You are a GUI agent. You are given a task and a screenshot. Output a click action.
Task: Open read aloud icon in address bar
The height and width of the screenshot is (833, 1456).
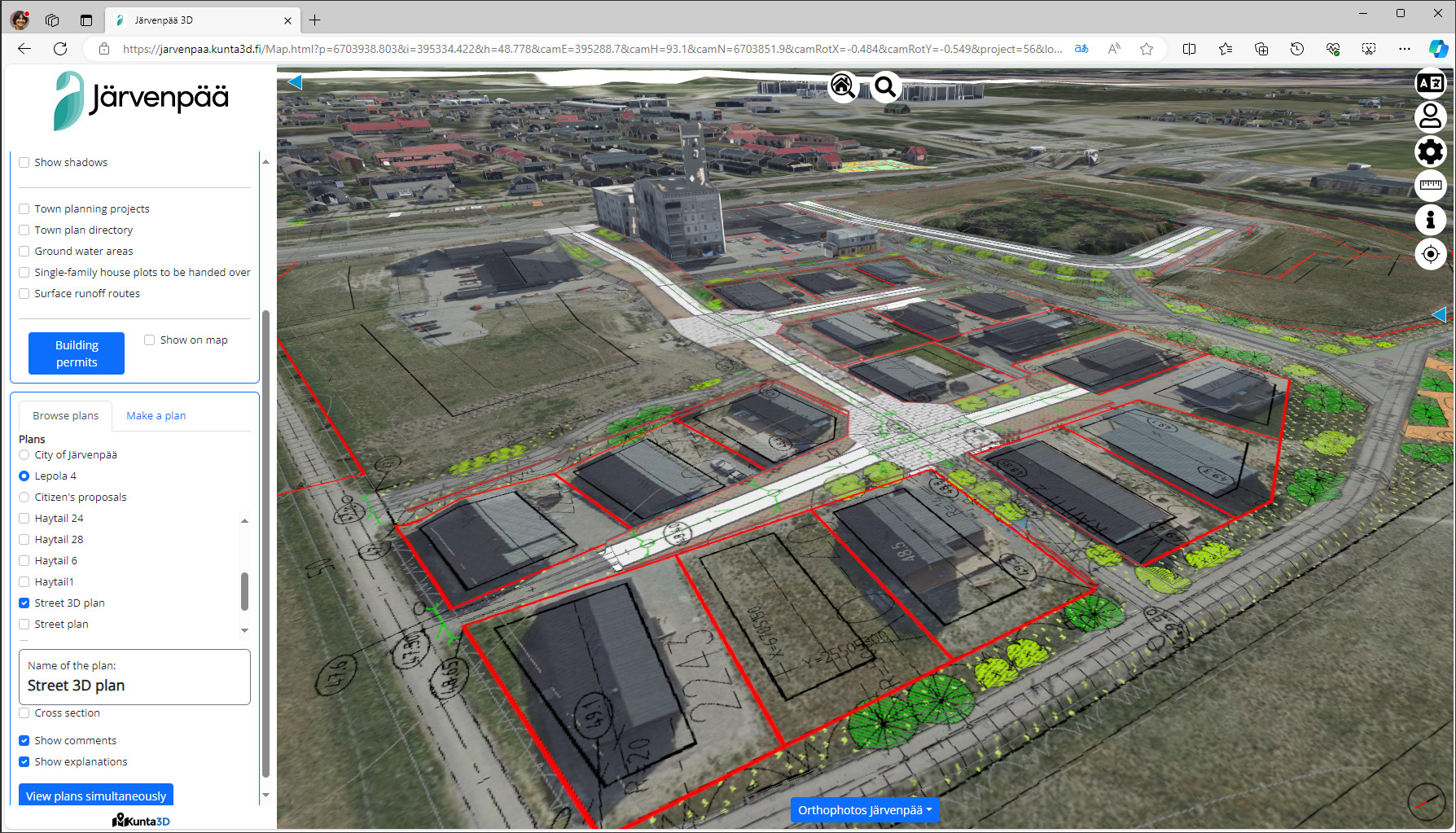click(1114, 49)
